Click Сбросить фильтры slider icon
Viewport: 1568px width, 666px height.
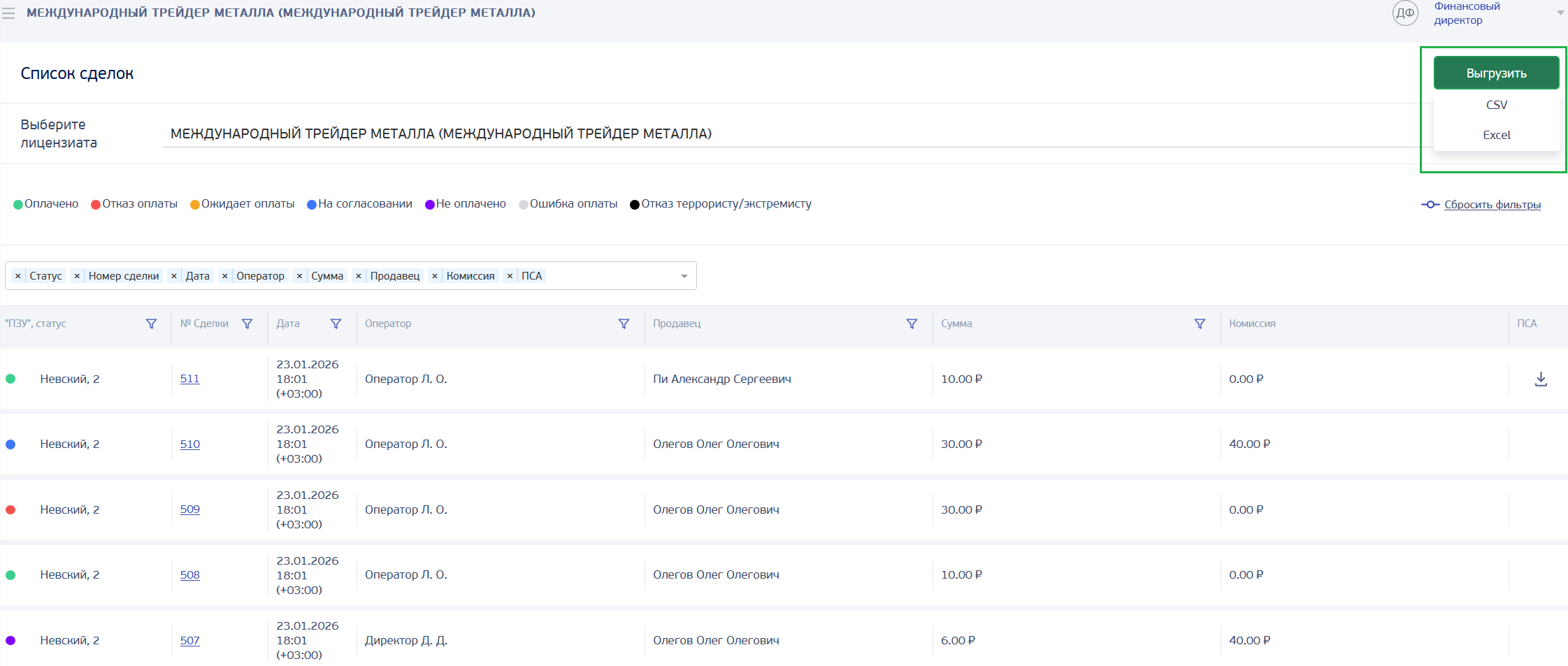point(1430,205)
